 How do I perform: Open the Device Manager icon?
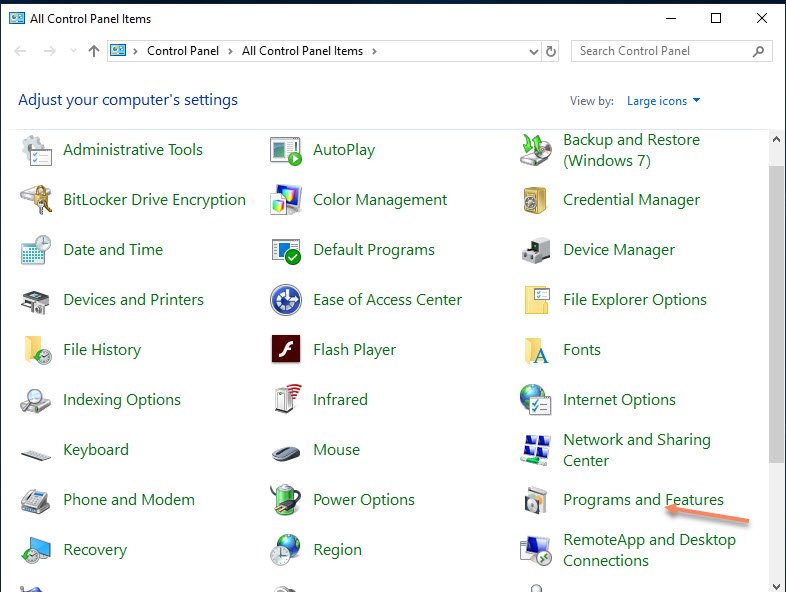click(536, 250)
